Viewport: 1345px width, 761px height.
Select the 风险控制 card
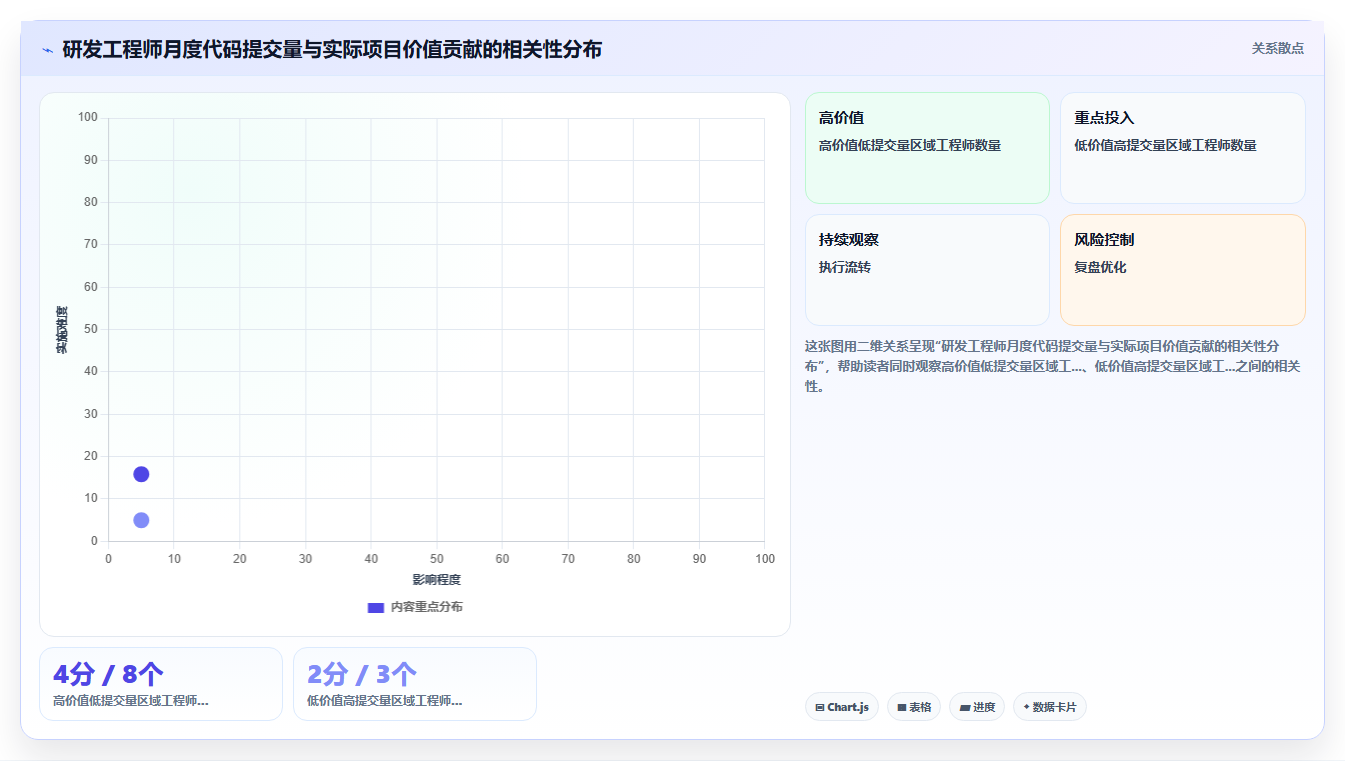(1182, 270)
